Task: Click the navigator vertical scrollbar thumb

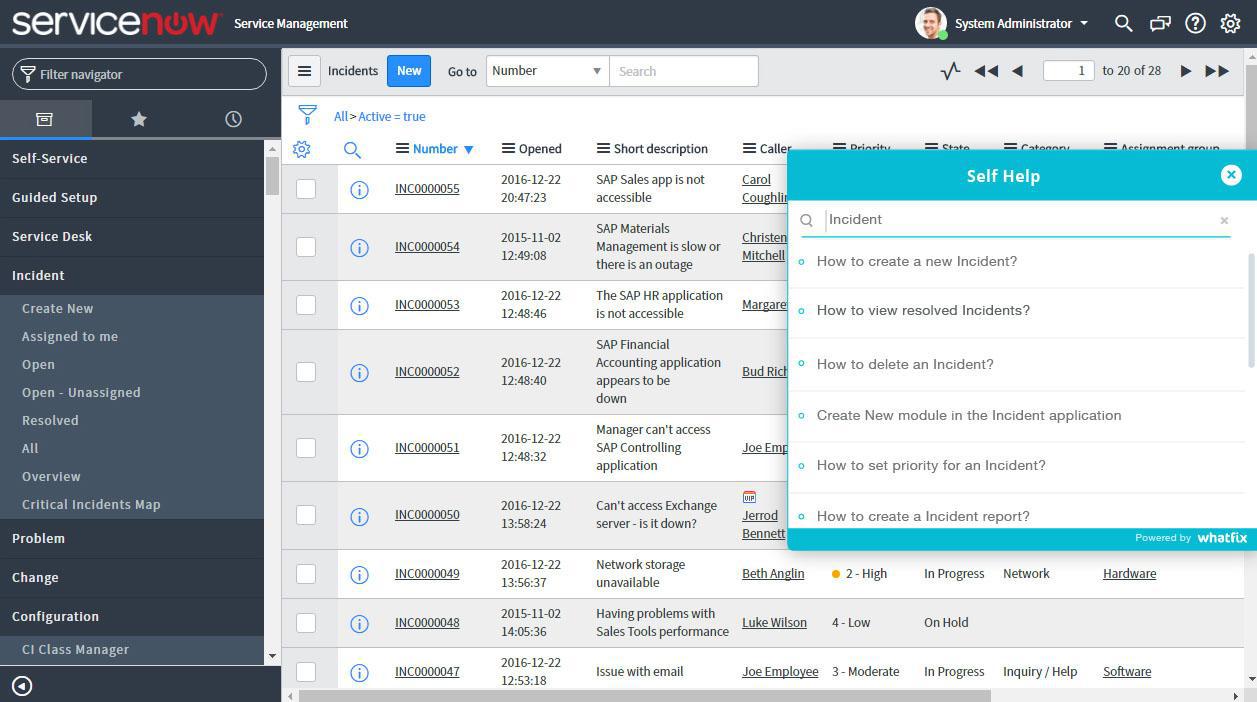Action: point(272,176)
